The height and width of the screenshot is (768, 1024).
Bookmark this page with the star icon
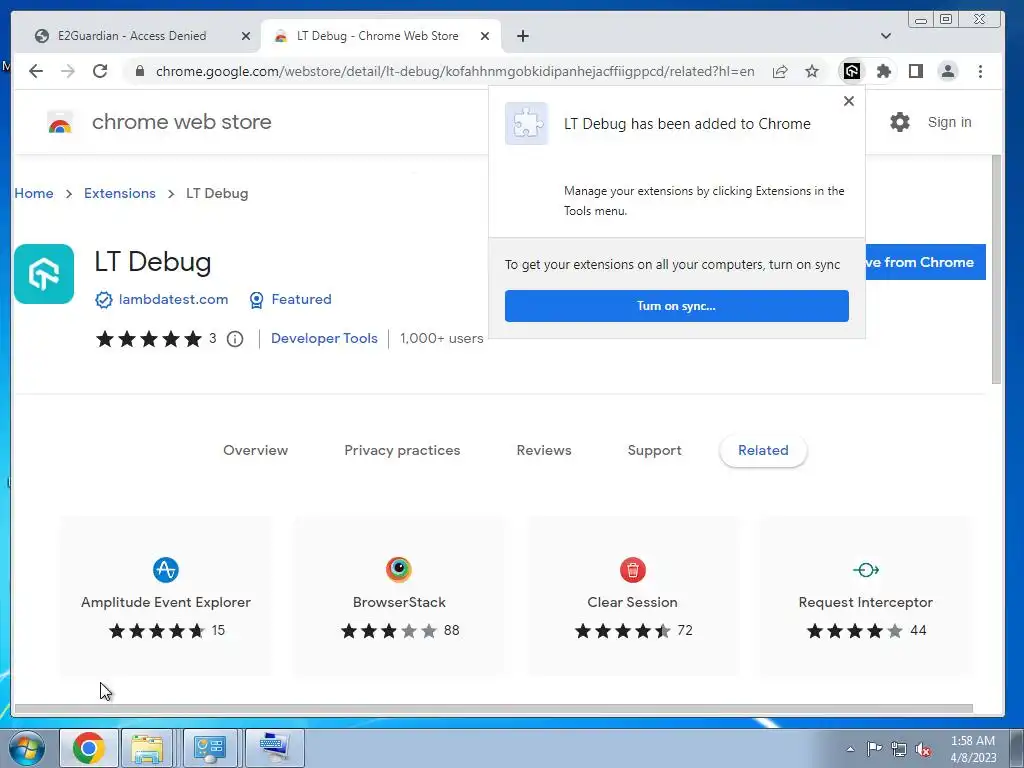[812, 71]
